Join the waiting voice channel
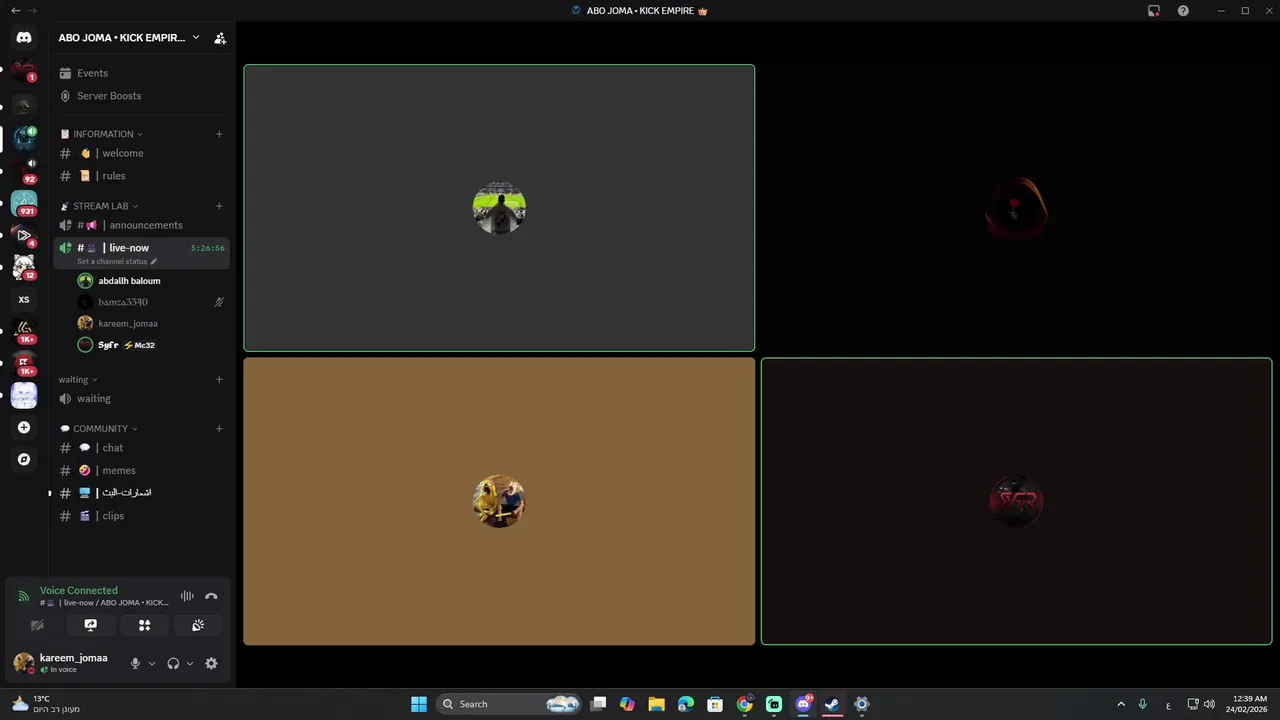The height and width of the screenshot is (720, 1280). point(141,398)
